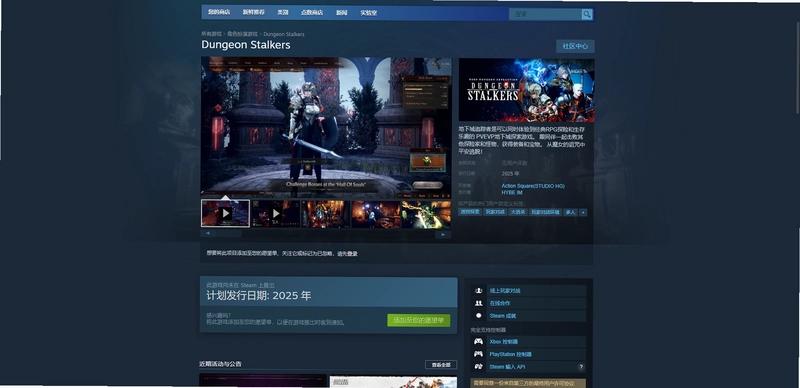Select the 大逃杀 tag

(x=518, y=212)
